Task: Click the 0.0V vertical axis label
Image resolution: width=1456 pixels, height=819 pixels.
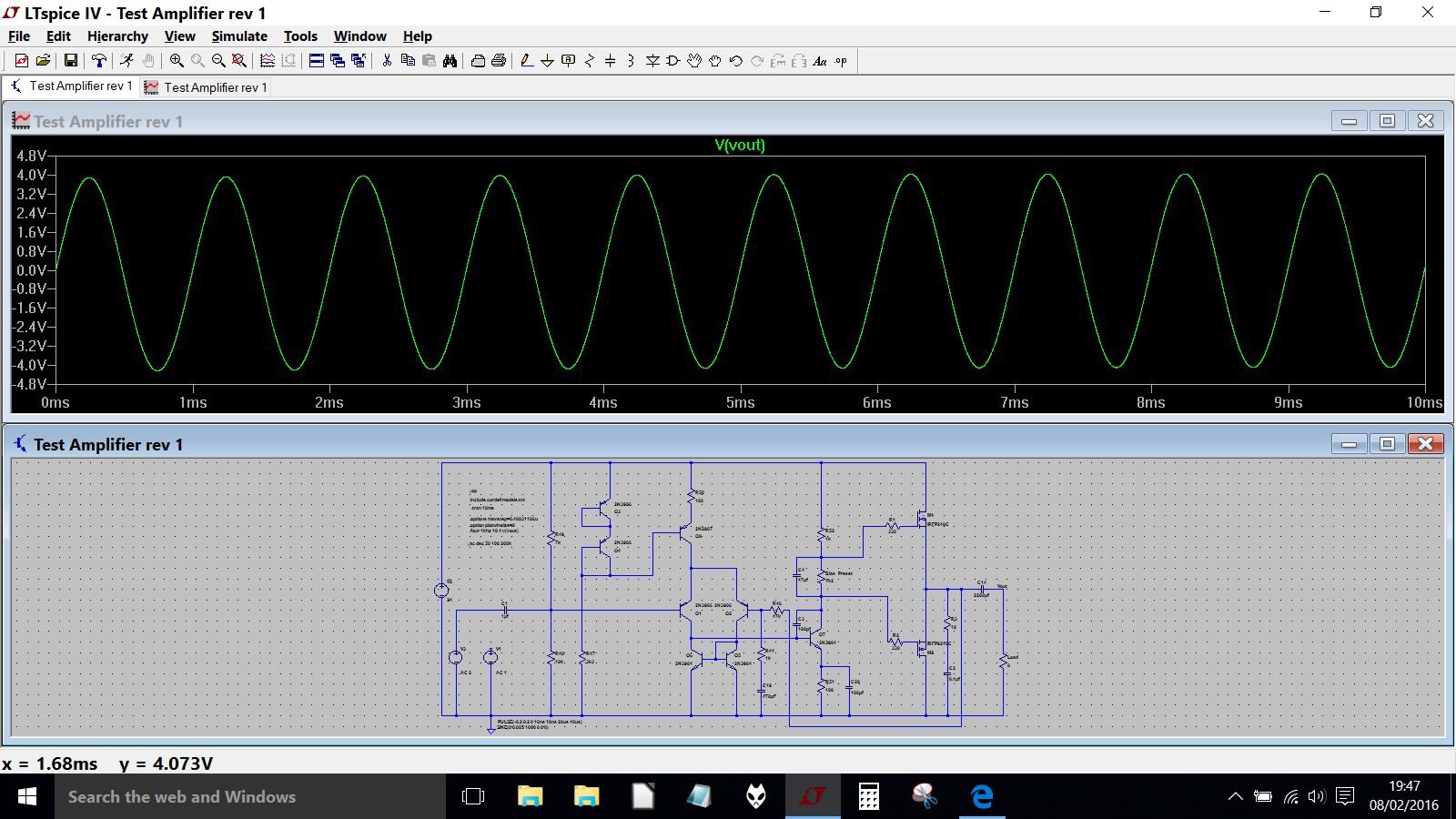Action: pos(31,270)
